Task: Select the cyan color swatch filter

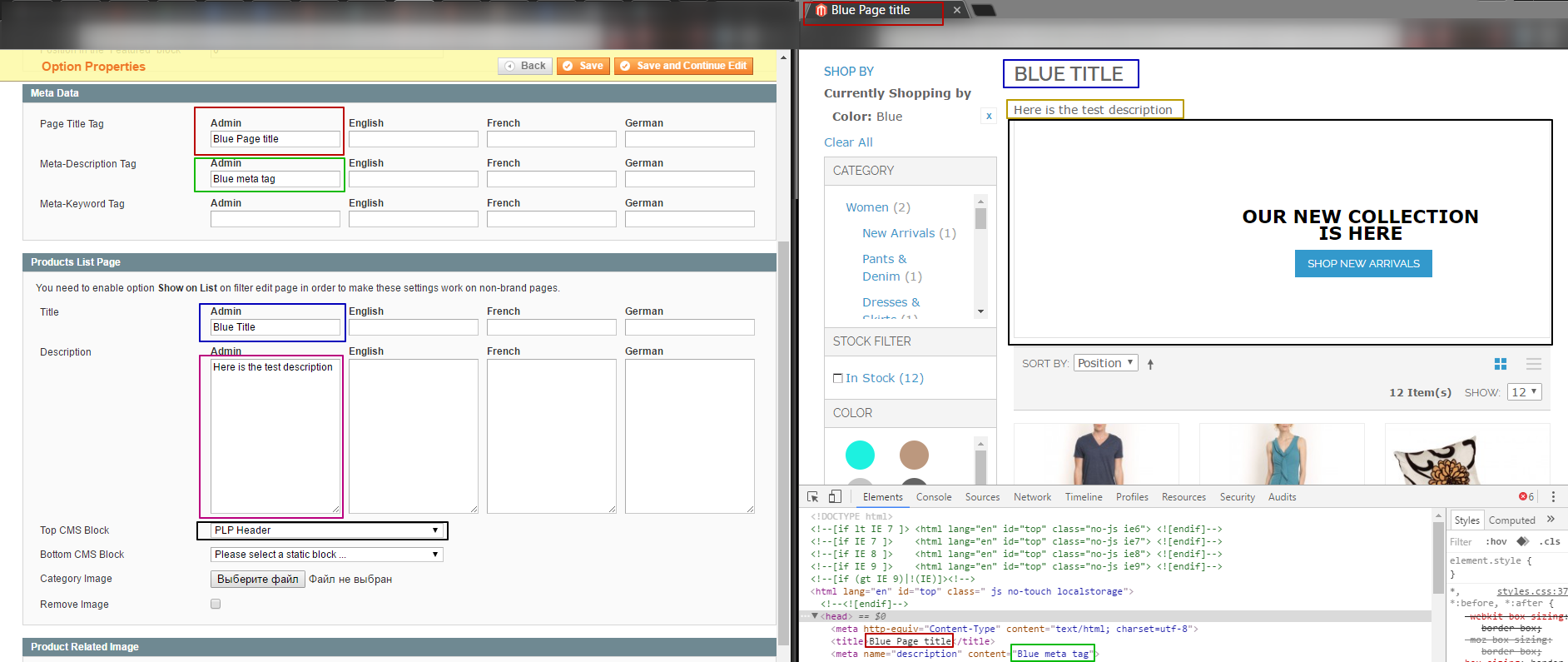Action: 860,455
